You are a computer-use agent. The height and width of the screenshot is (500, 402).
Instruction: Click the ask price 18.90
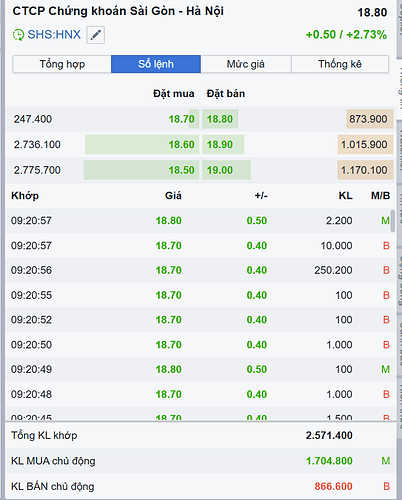coord(220,145)
